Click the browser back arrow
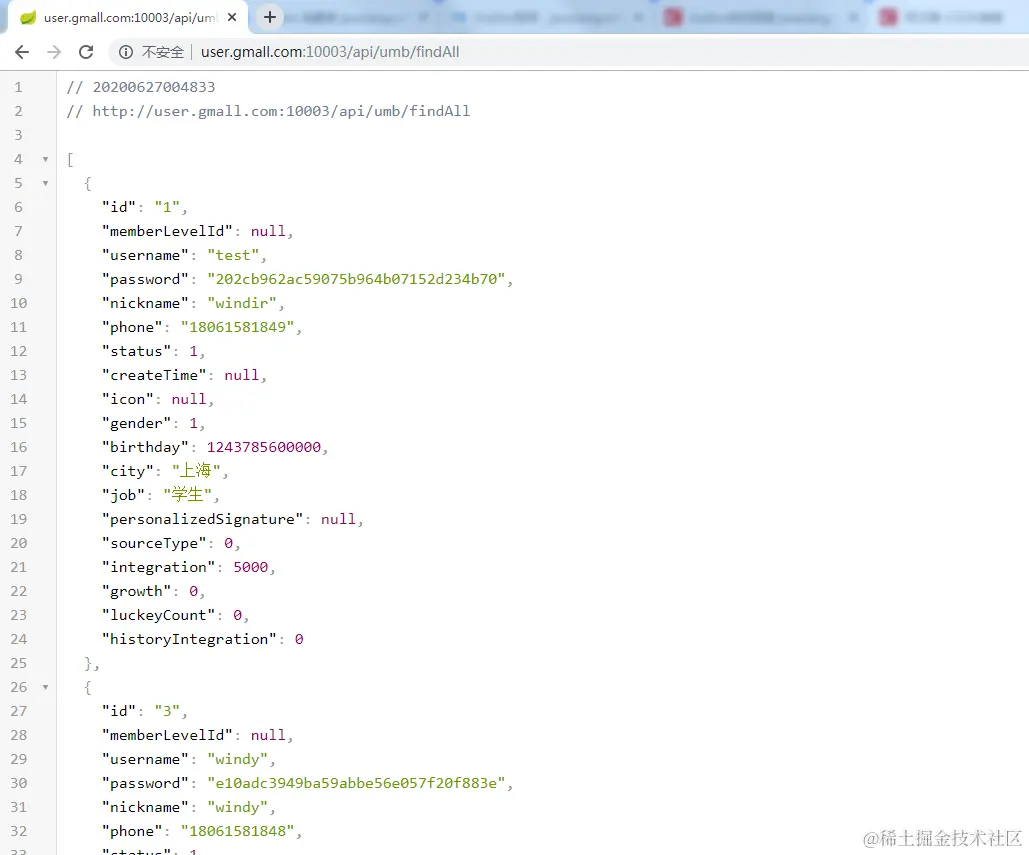This screenshot has height=855, width=1029. (x=22, y=52)
